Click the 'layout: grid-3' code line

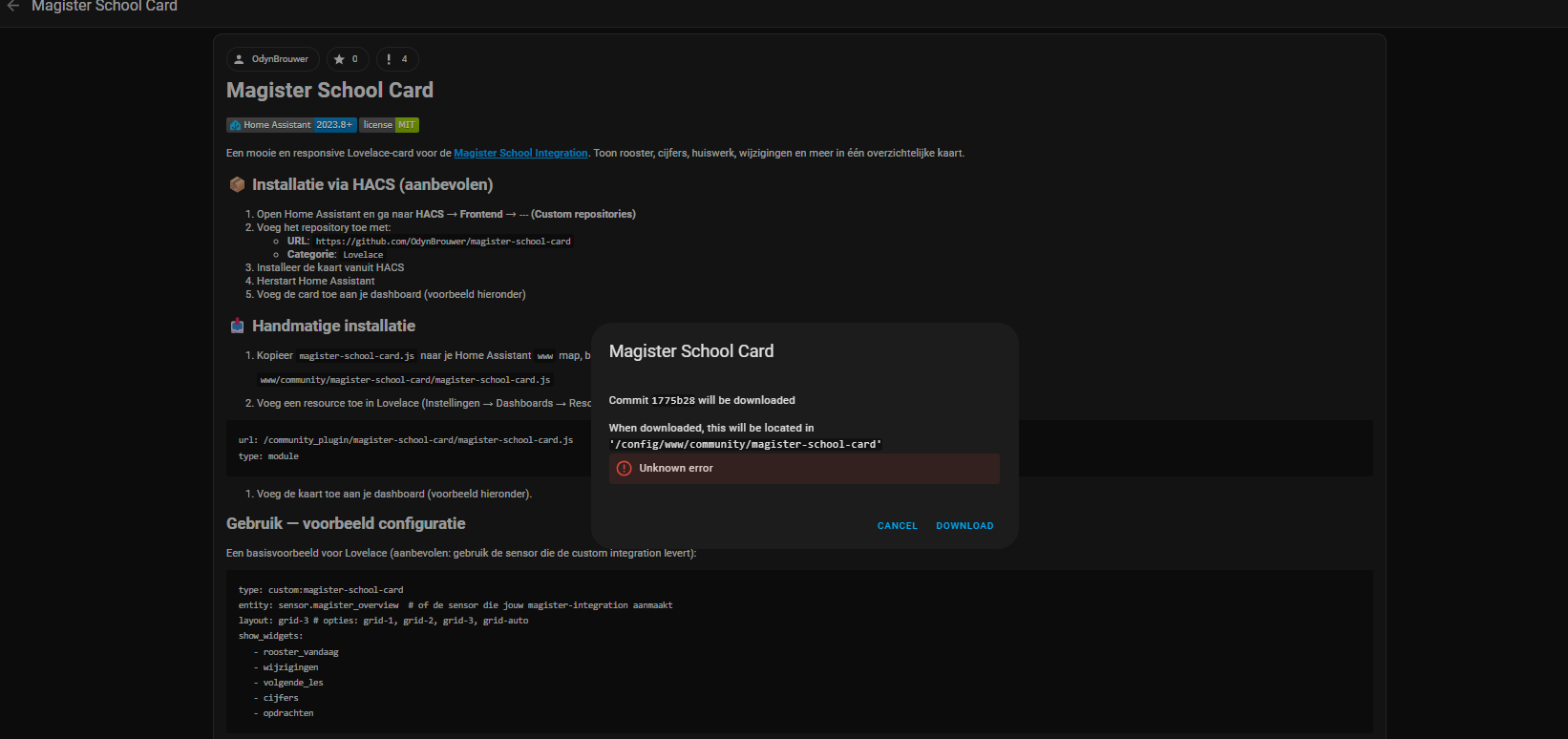click(x=383, y=621)
